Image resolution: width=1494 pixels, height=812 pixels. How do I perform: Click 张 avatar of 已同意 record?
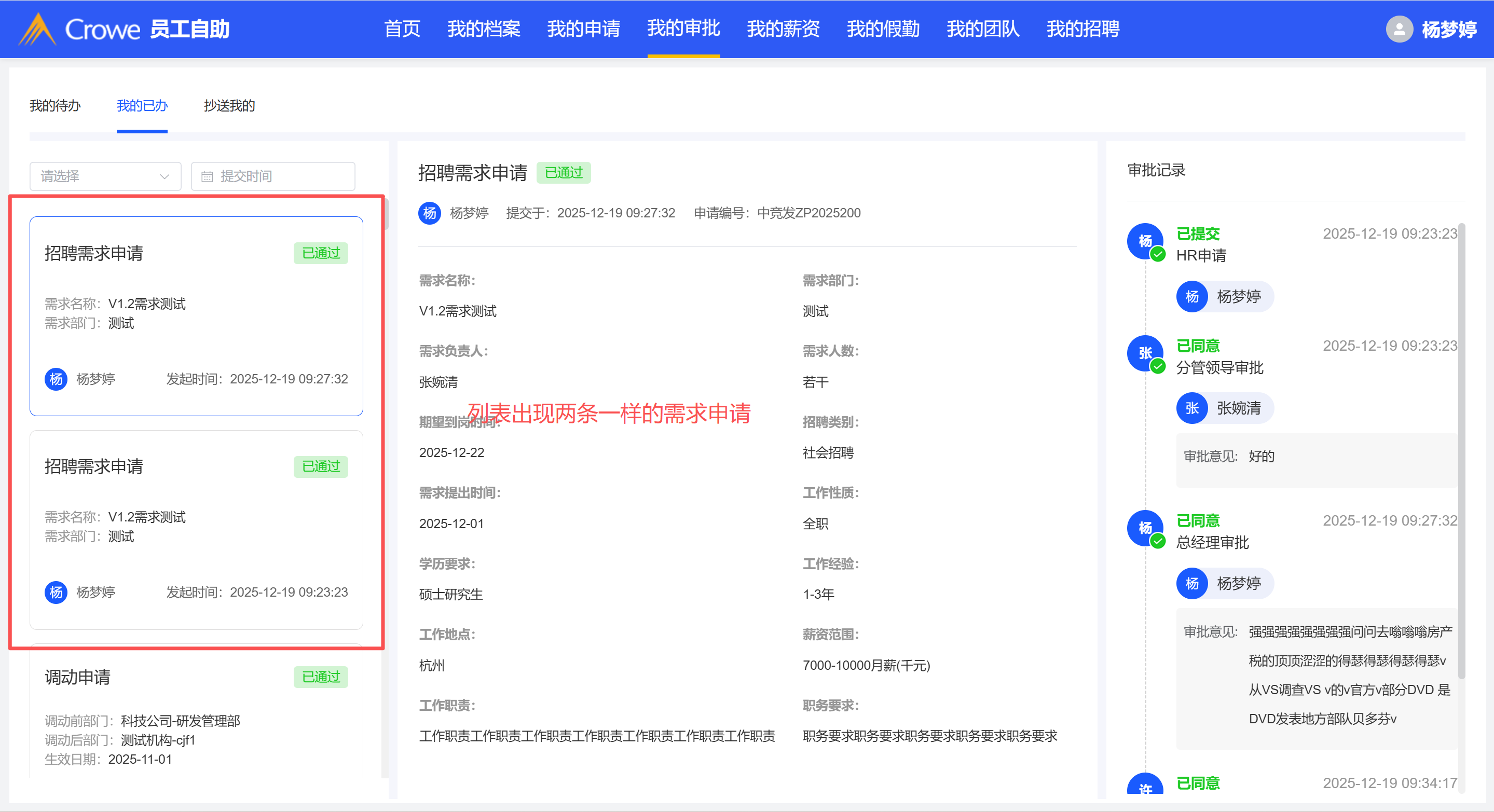click(x=1144, y=353)
